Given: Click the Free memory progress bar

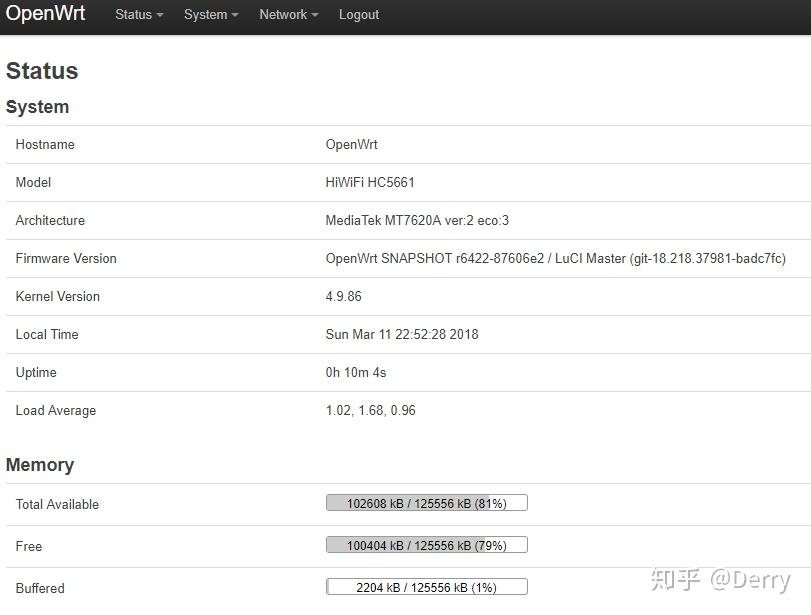Looking at the screenshot, I should (x=427, y=544).
